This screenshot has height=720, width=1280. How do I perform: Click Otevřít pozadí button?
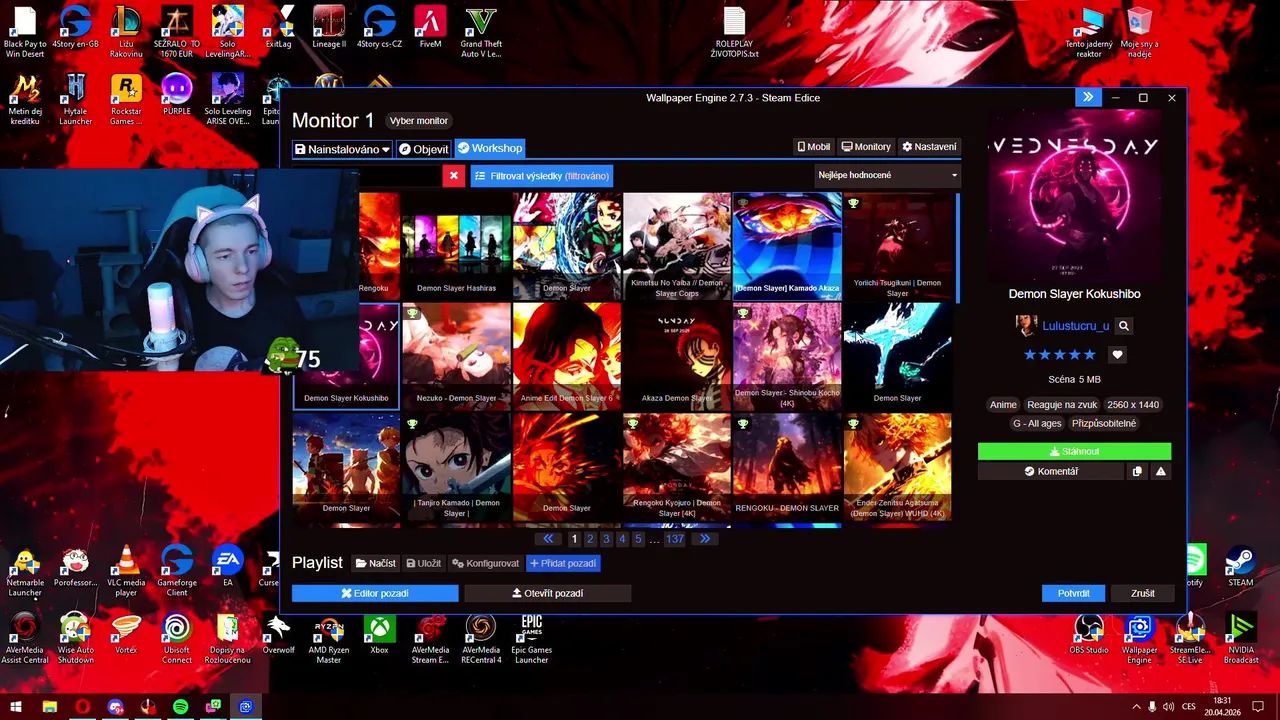(547, 593)
